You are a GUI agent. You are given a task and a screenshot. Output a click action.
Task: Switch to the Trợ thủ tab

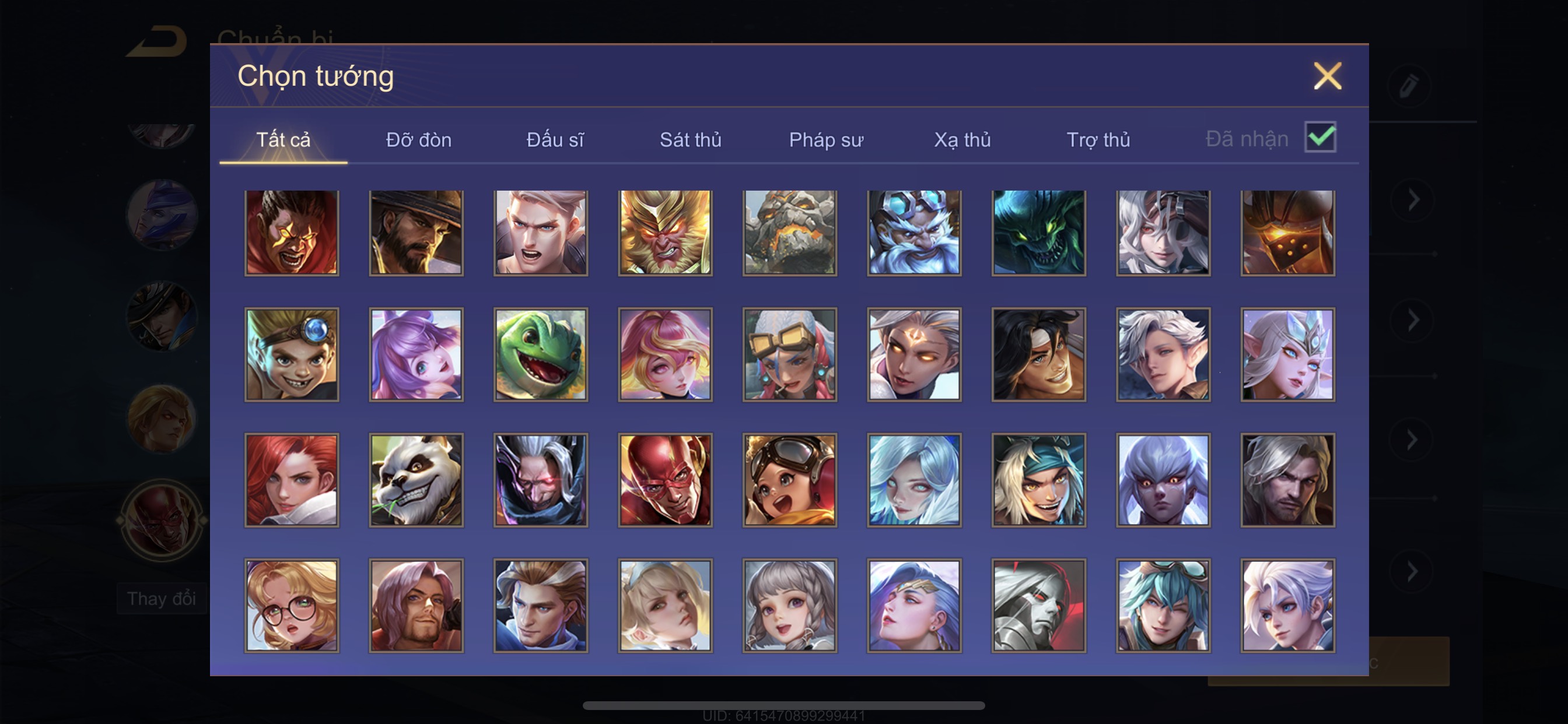coord(1098,140)
